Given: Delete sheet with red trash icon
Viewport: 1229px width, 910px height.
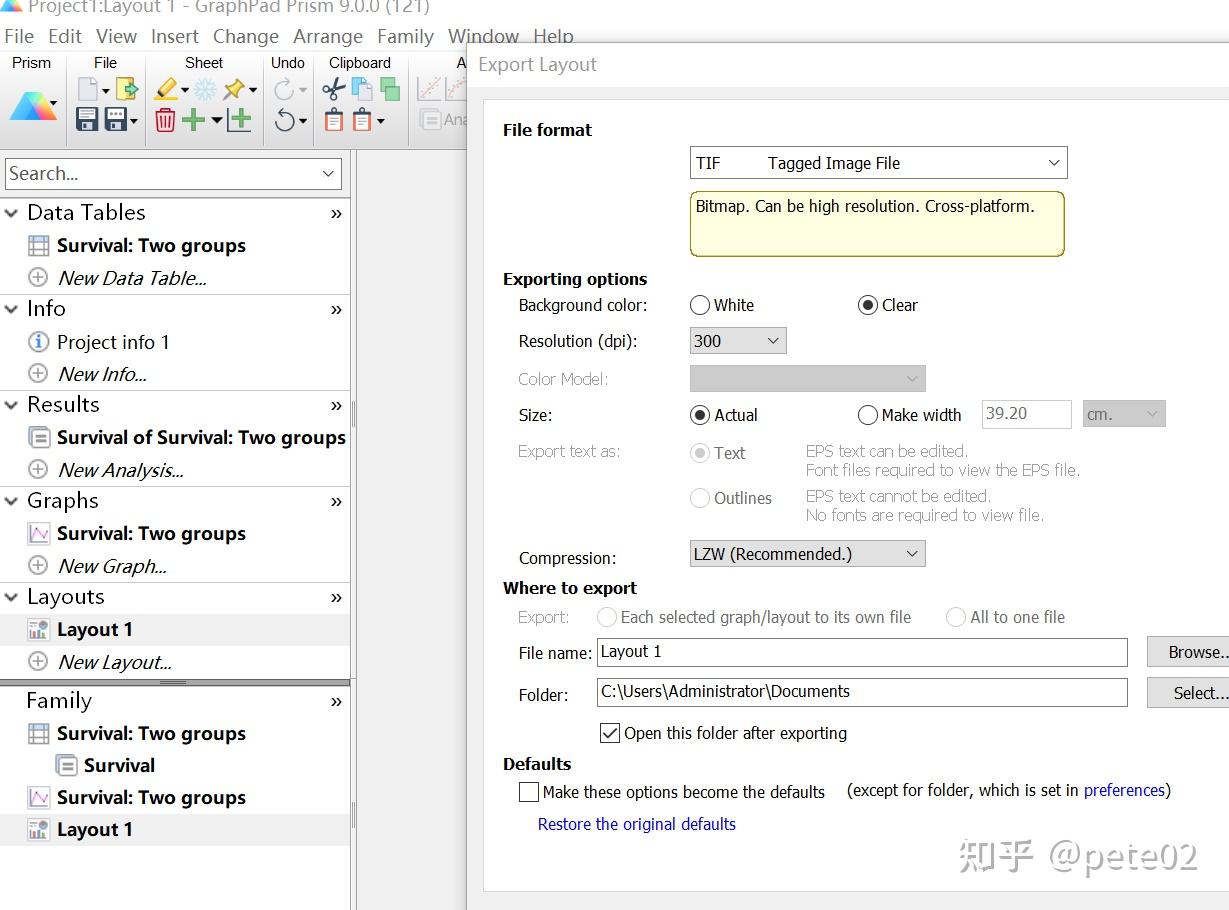Looking at the screenshot, I should [x=165, y=120].
